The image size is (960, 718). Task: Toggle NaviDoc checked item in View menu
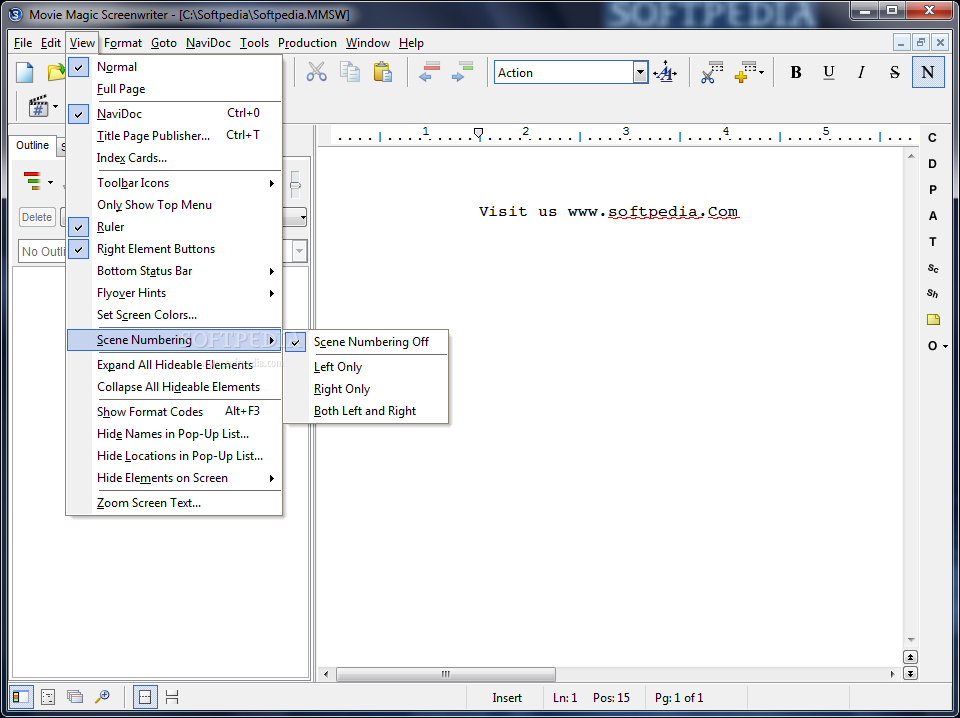click(174, 113)
